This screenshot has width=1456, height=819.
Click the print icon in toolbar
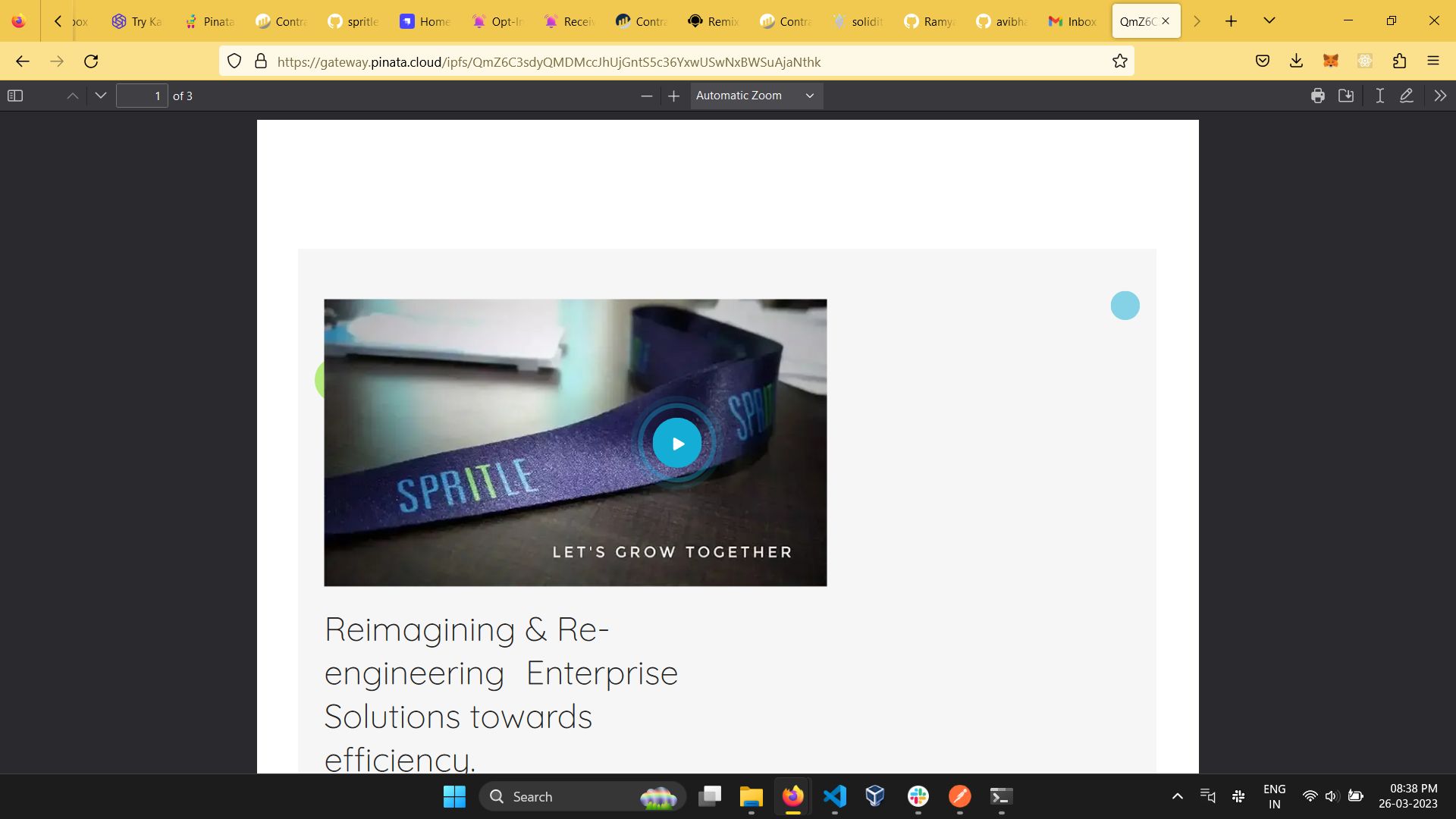pos(1318,96)
